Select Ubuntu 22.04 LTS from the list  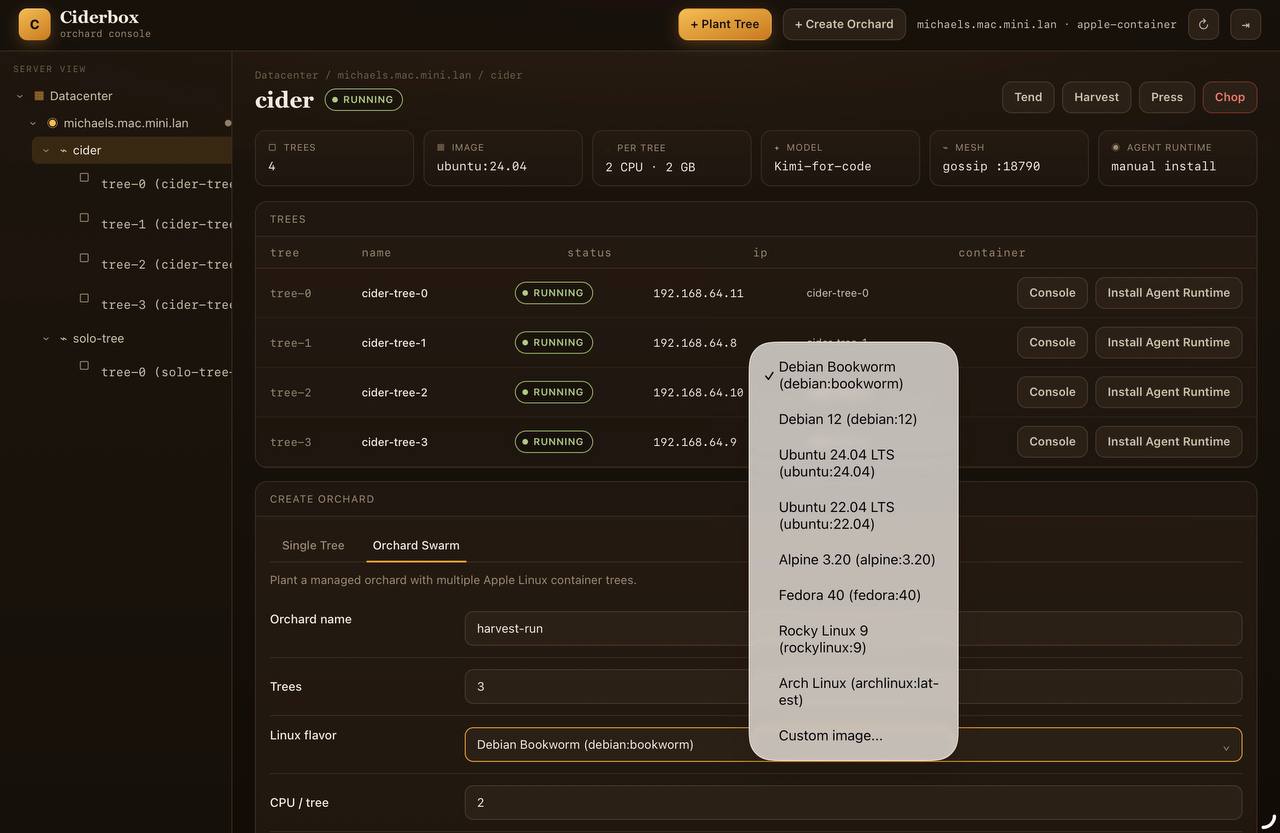853,516
